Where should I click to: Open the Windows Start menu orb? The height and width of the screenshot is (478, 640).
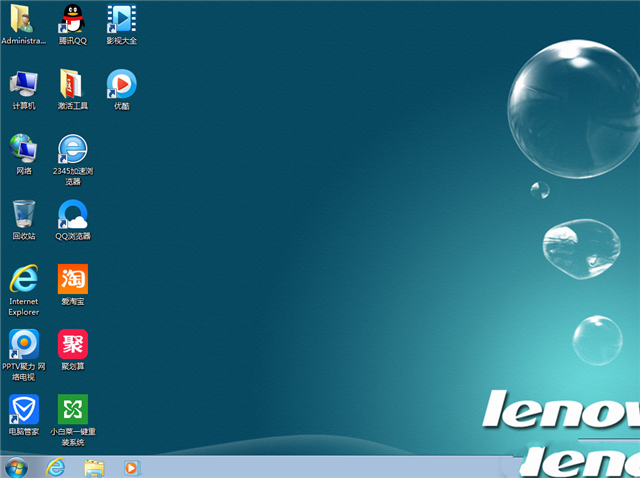pos(16,467)
